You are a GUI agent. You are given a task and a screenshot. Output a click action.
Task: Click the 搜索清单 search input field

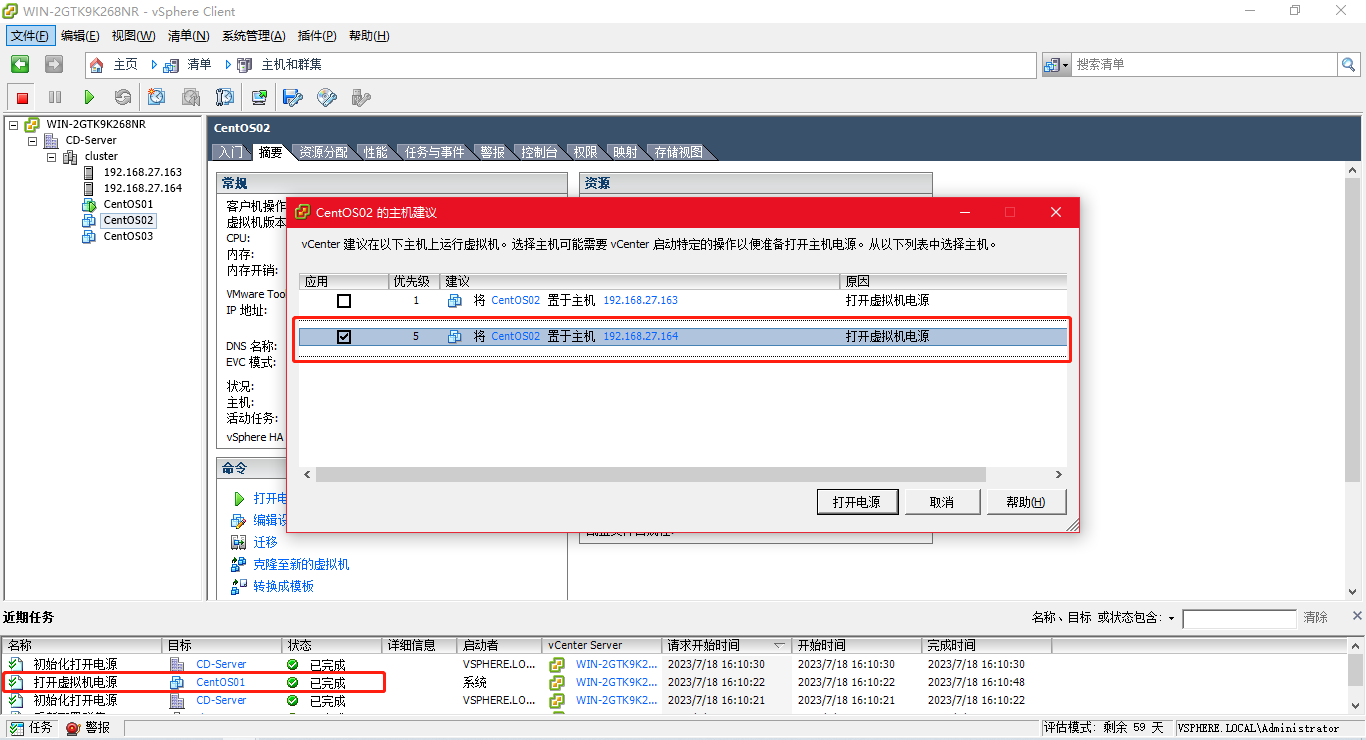click(1204, 64)
